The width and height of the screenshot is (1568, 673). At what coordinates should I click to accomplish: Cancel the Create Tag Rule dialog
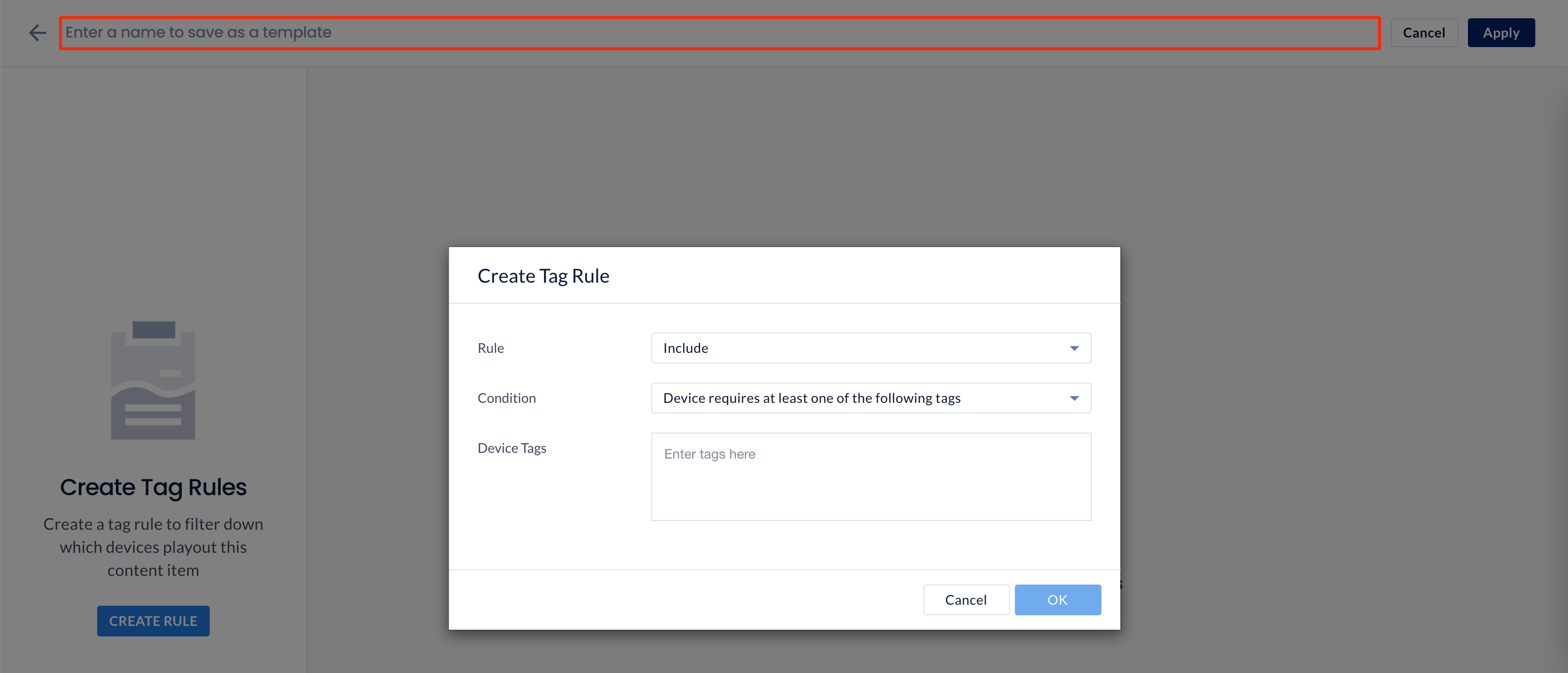click(966, 600)
